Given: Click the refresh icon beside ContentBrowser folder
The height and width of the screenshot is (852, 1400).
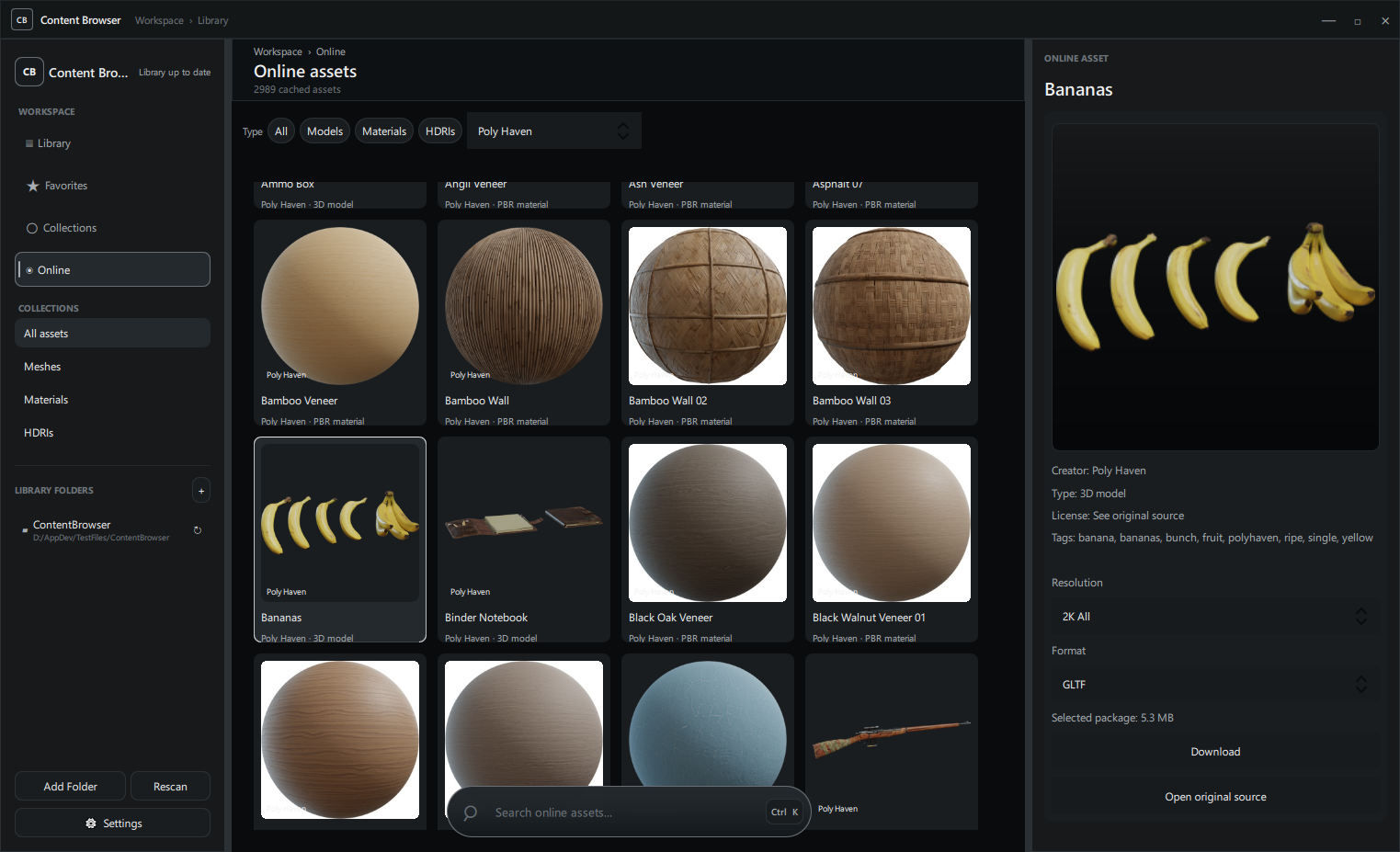Looking at the screenshot, I should [198, 530].
